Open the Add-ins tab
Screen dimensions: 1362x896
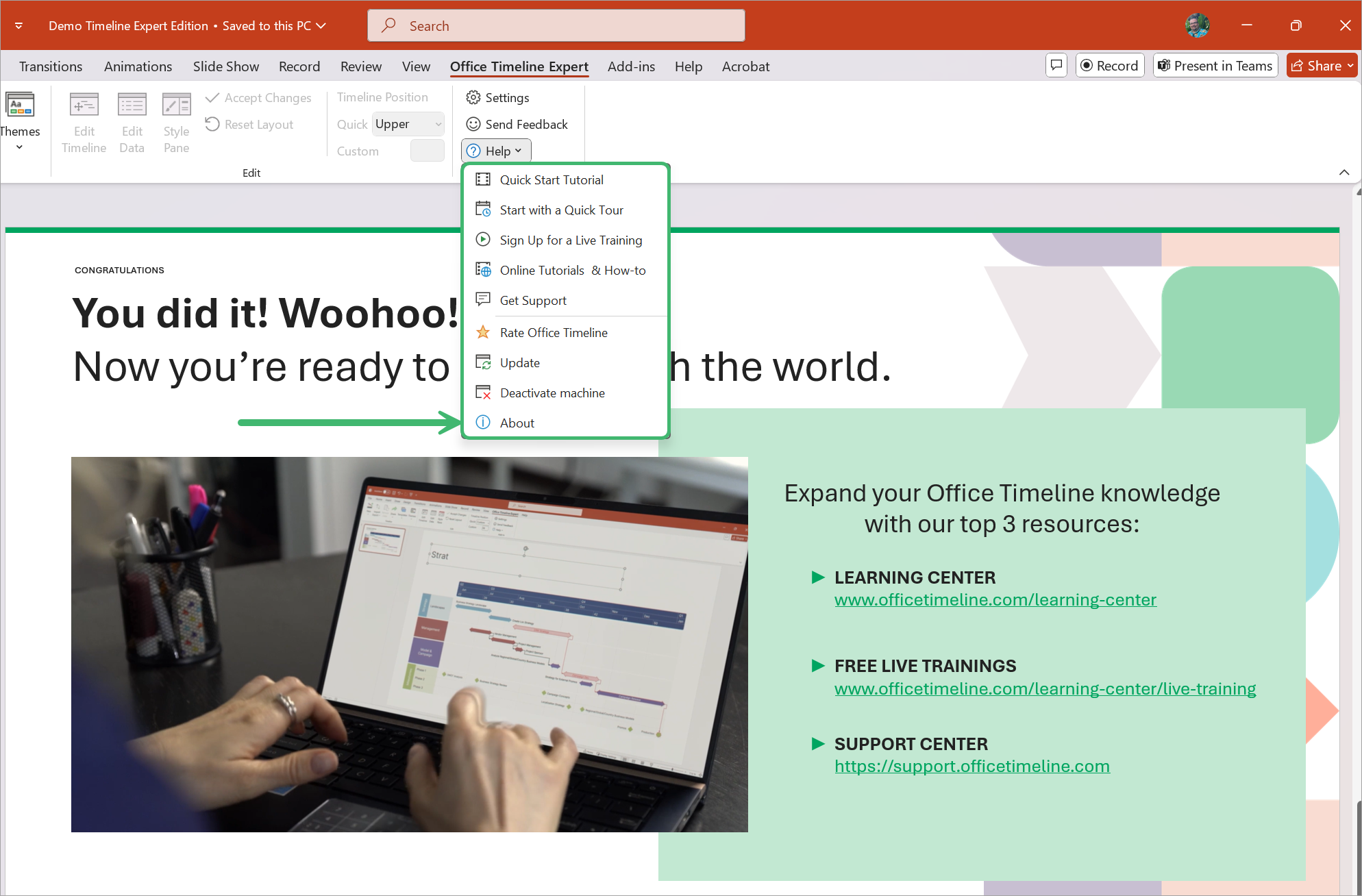(x=631, y=66)
